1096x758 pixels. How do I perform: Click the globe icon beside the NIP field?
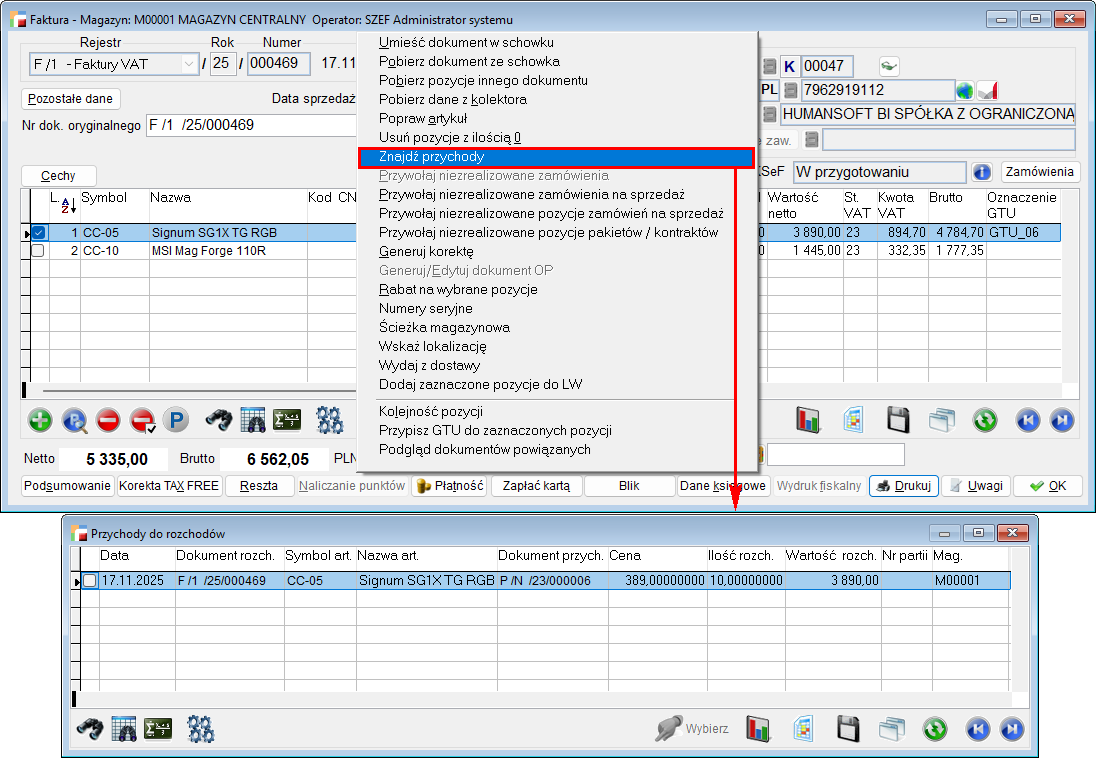tap(965, 91)
